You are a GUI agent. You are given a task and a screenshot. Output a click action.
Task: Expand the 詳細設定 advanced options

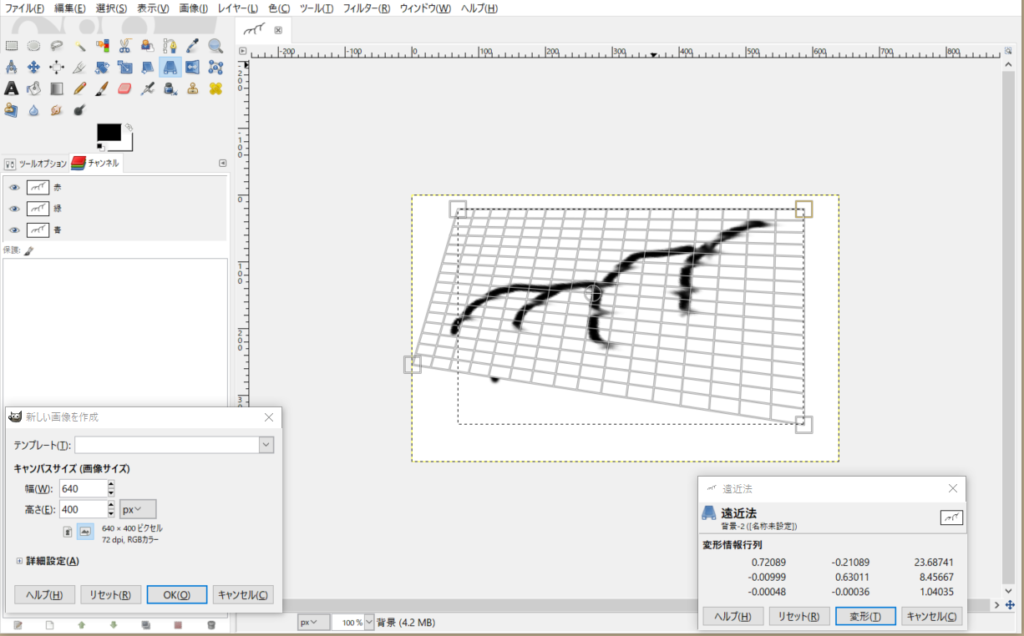pyautogui.click(x=20, y=561)
